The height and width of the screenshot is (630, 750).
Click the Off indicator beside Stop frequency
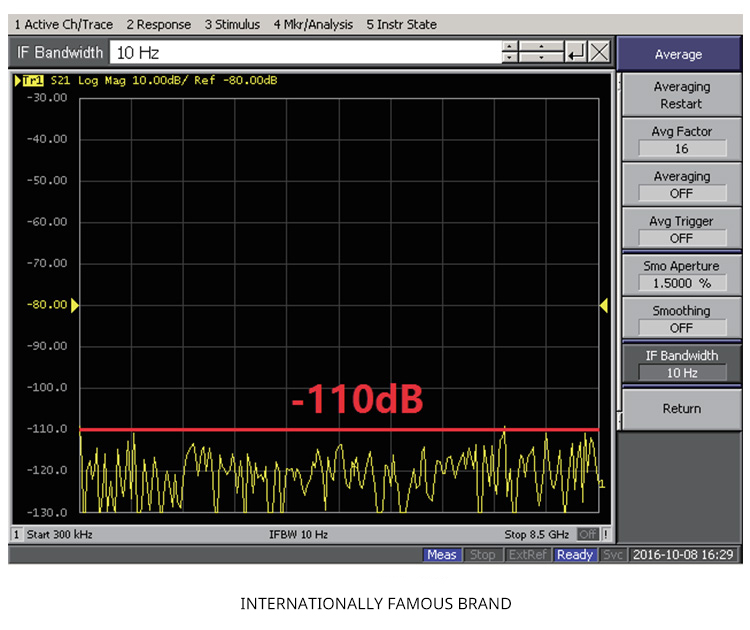pyautogui.click(x=587, y=534)
